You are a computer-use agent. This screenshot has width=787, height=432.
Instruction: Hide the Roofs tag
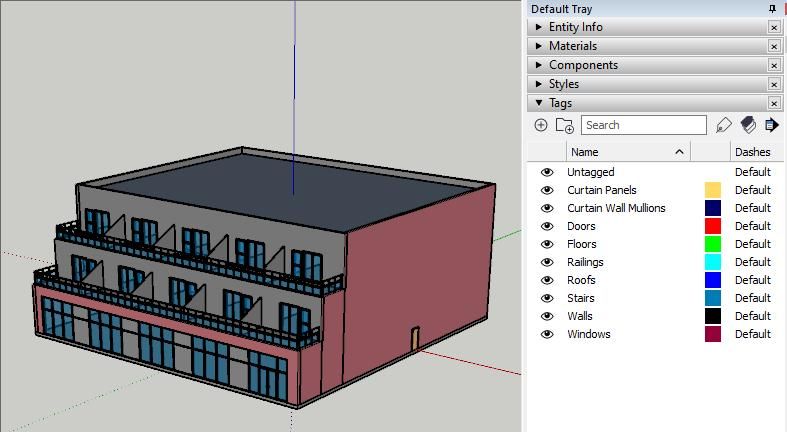pos(547,280)
